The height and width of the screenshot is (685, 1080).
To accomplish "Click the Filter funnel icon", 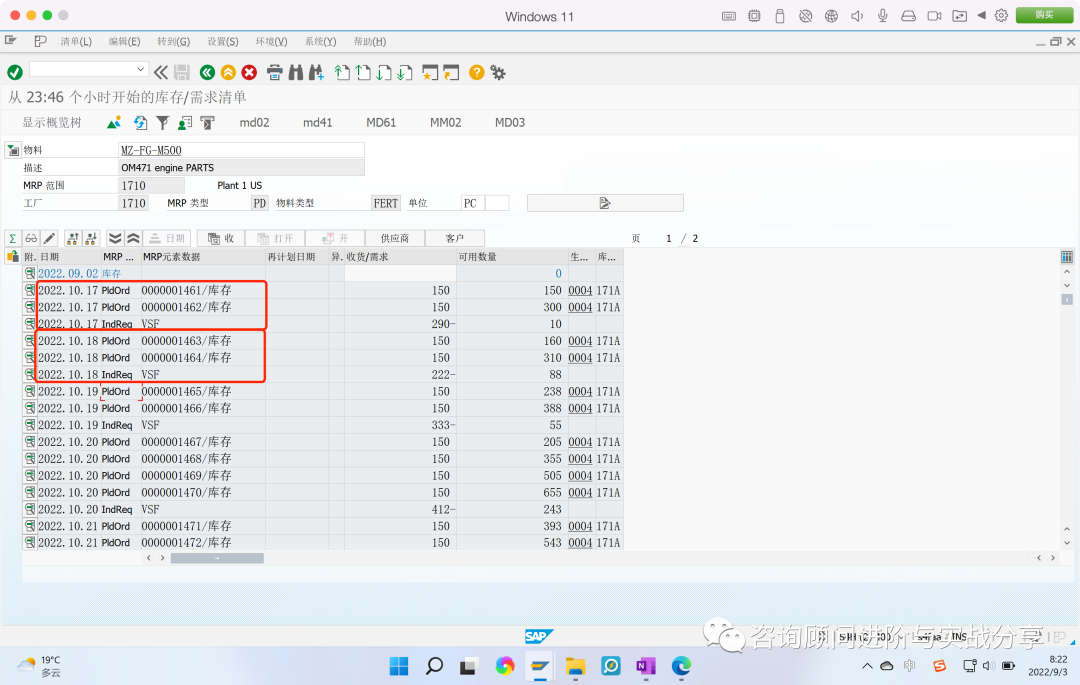I will (163, 123).
